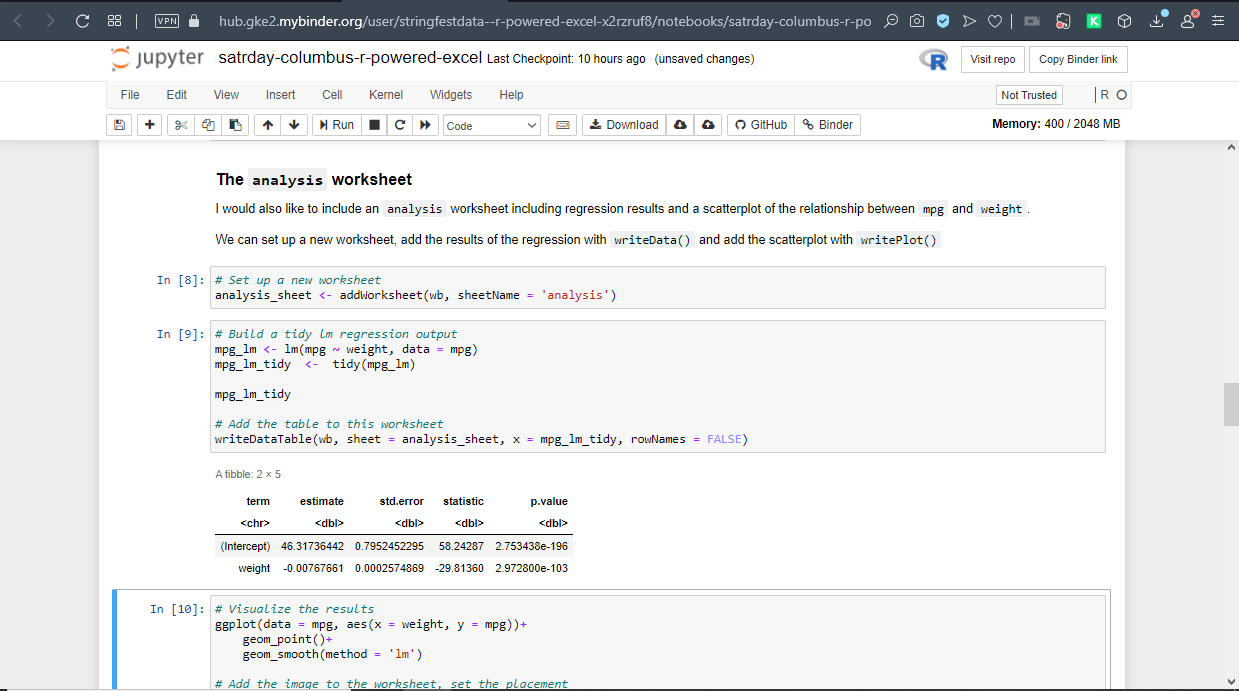Restart and run all with fast-forward icon

(x=426, y=125)
